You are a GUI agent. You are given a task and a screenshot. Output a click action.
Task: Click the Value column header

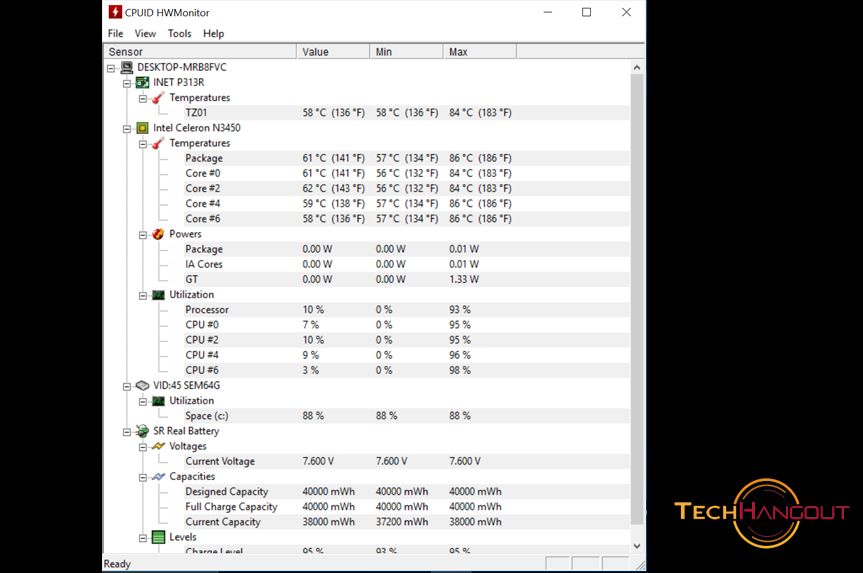tap(333, 52)
